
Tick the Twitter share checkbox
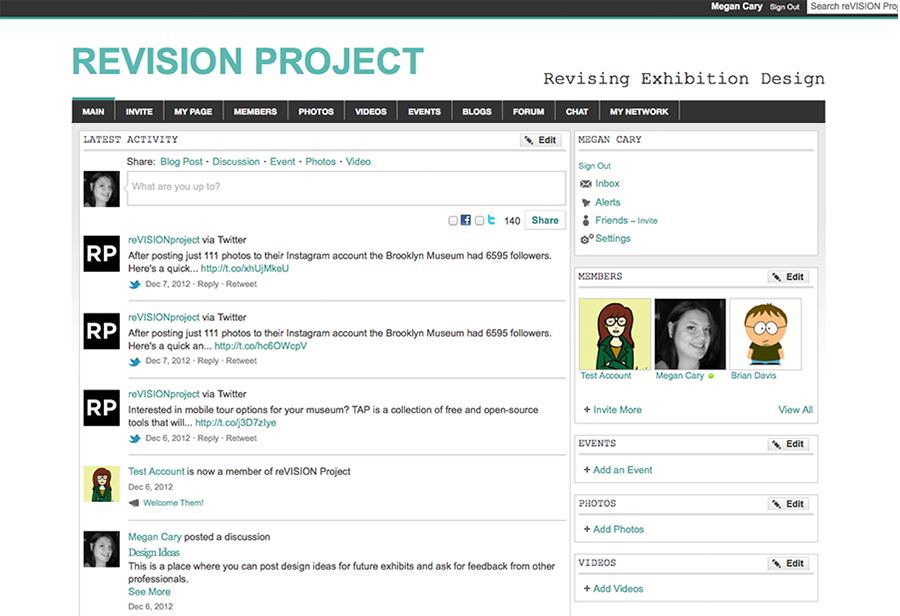tap(479, 220)
